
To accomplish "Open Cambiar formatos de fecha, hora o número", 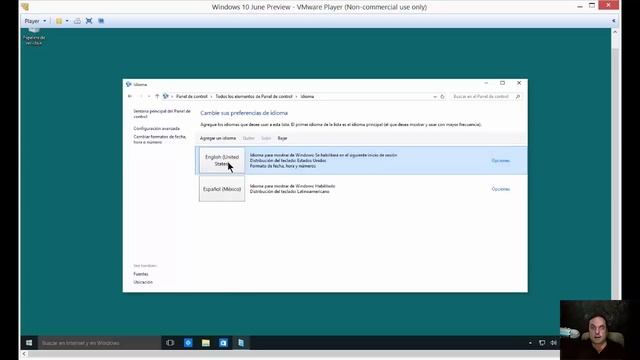I will coord(160,139).
